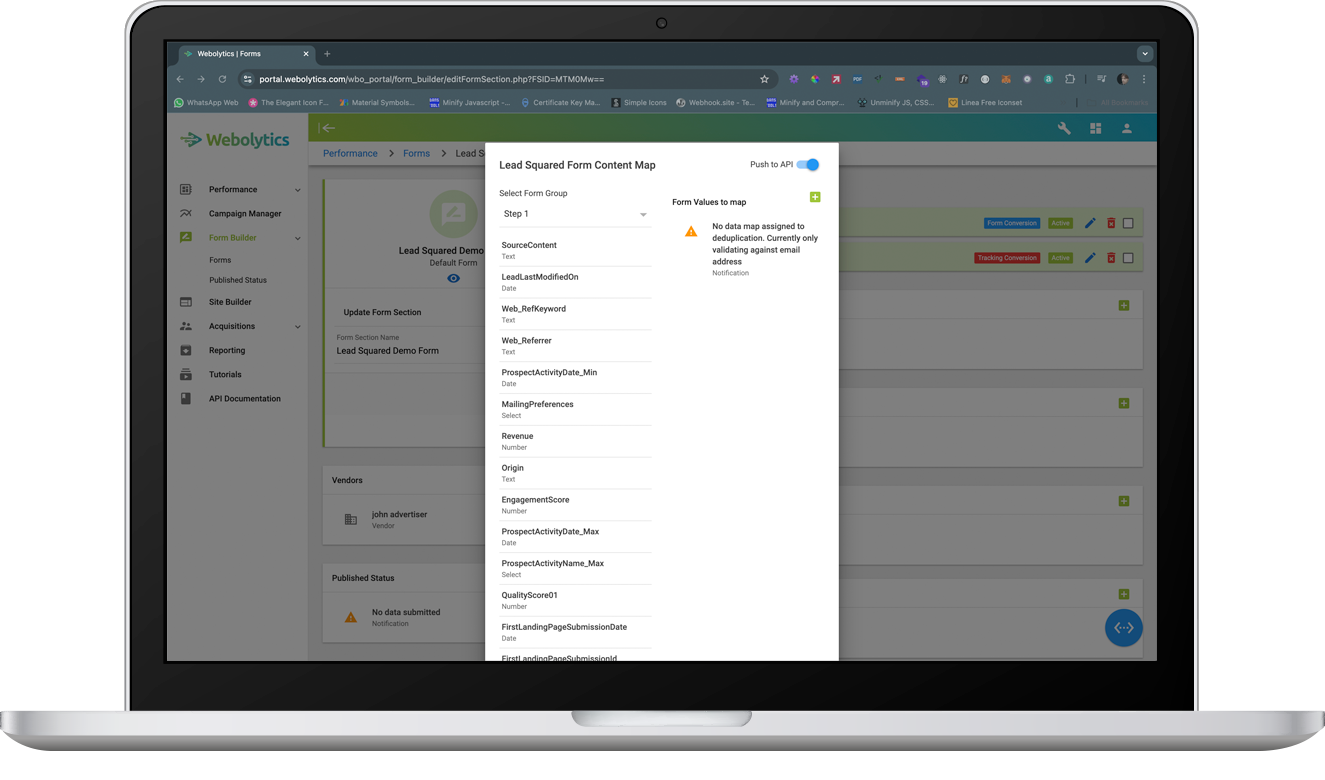This screenshot has width=1325, height=780.
Task: Go to the Forms breadcrumb link
Action: [416, 153]
